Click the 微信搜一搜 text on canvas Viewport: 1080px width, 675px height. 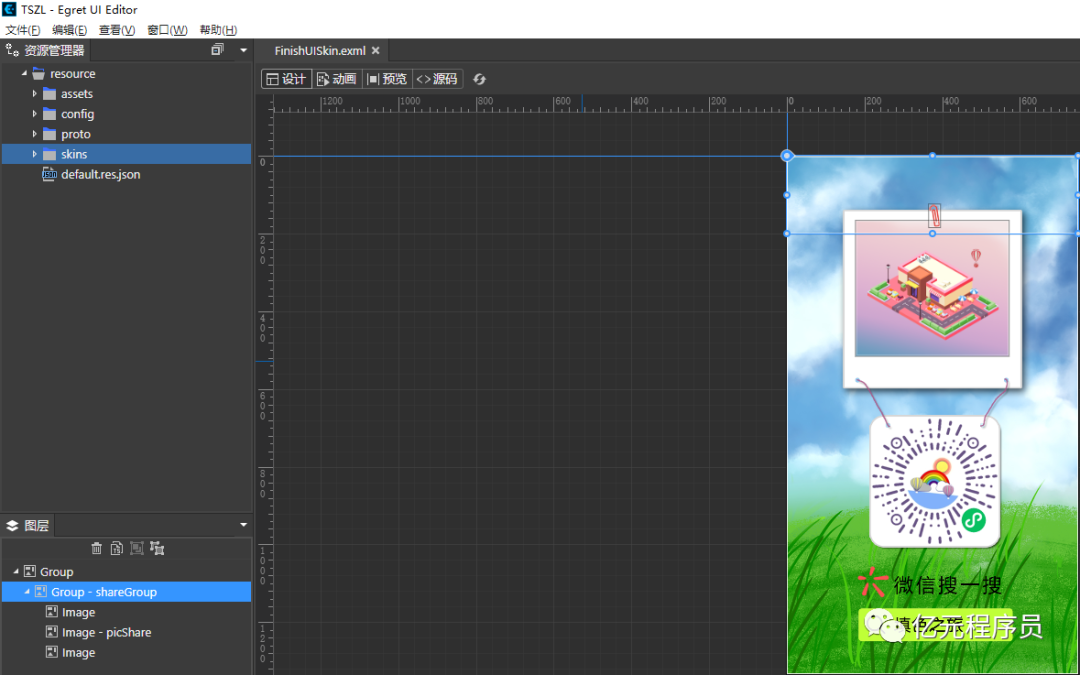tap(947, 585)
